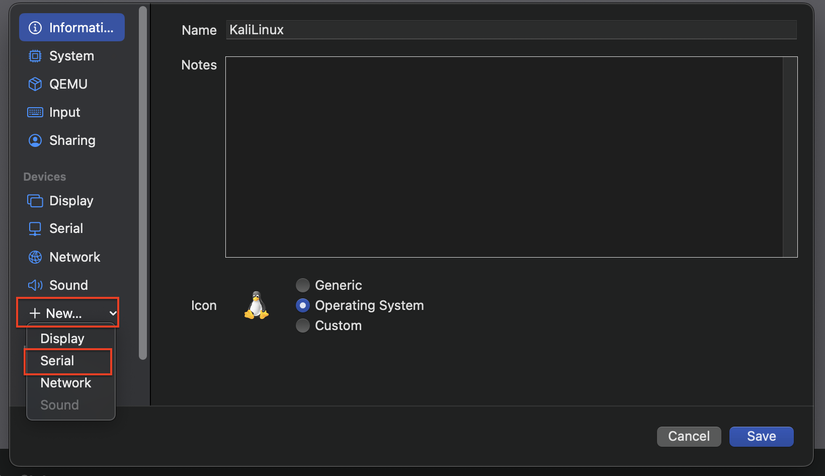Select the System chip icon
This screenshot has width=825, height=476.
[35, 56]
